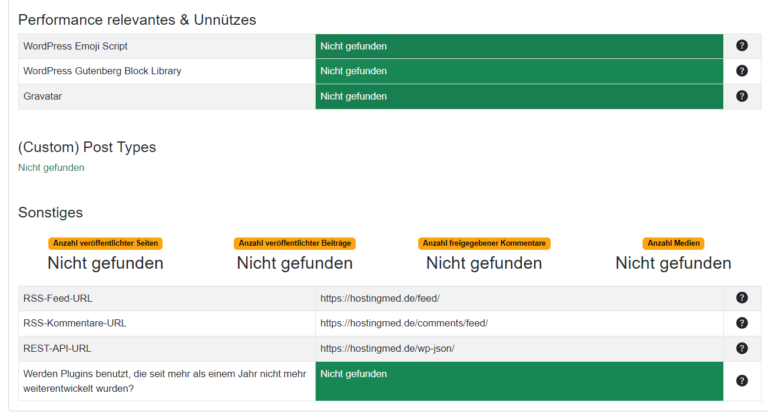Select the Anzahl Medien badge
The height and width of the screenshot is (416, 768).
coord(673,243)
